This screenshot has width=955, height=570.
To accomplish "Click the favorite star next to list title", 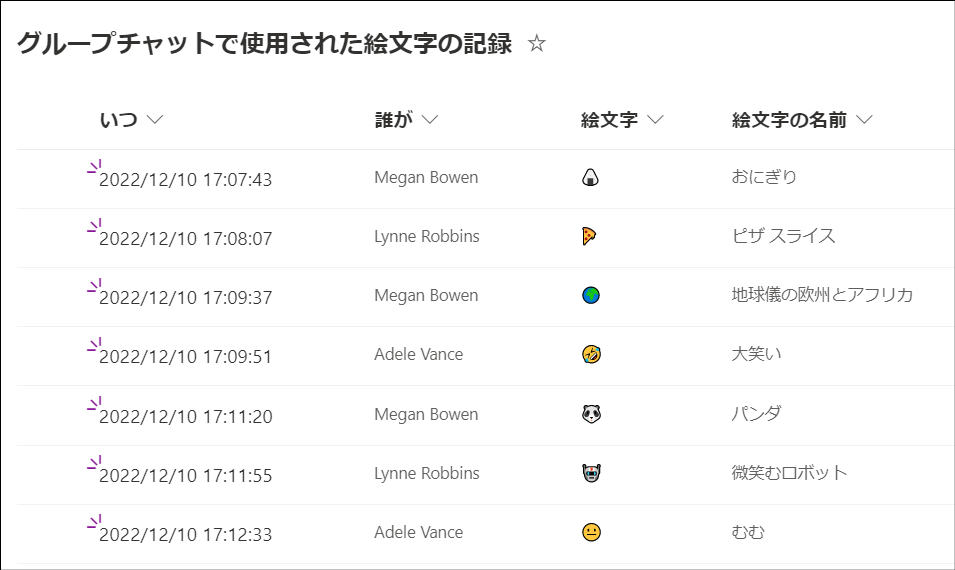I will pyautogui.click(x=537, y=43).
